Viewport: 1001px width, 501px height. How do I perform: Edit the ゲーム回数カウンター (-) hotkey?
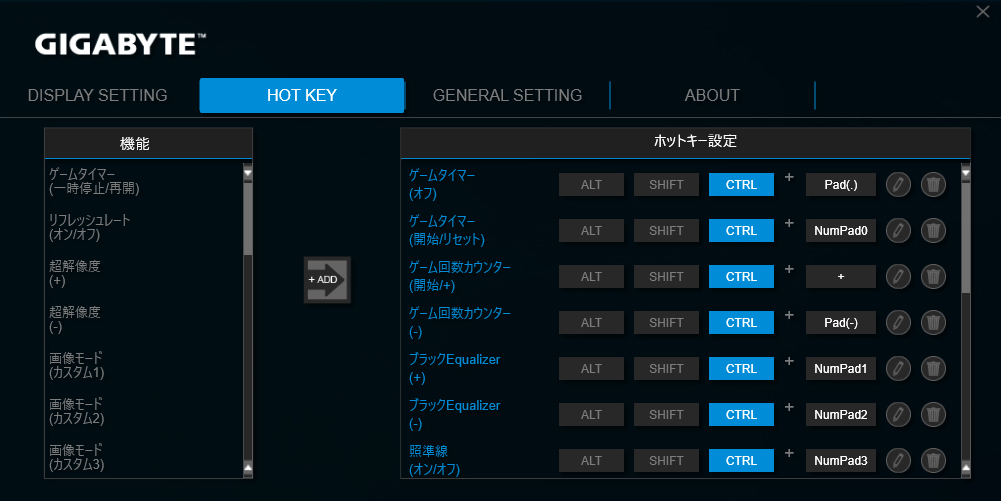coord(898,323)
